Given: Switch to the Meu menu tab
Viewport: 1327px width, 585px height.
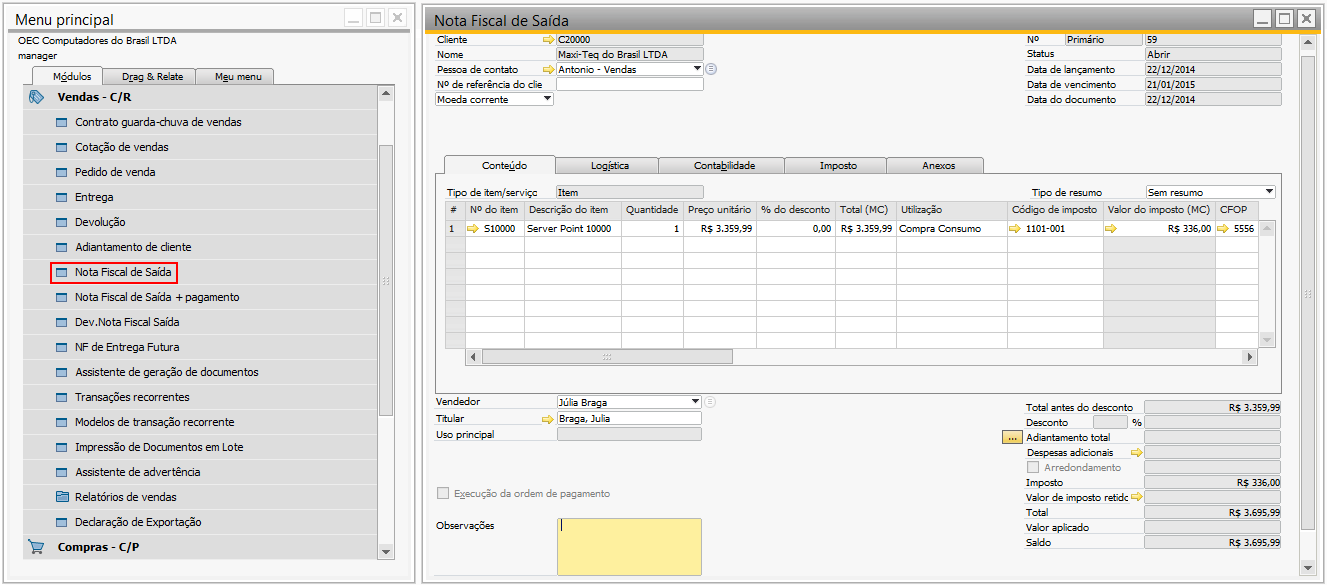Looking at the screenshot, I should (x=236, y=77).
